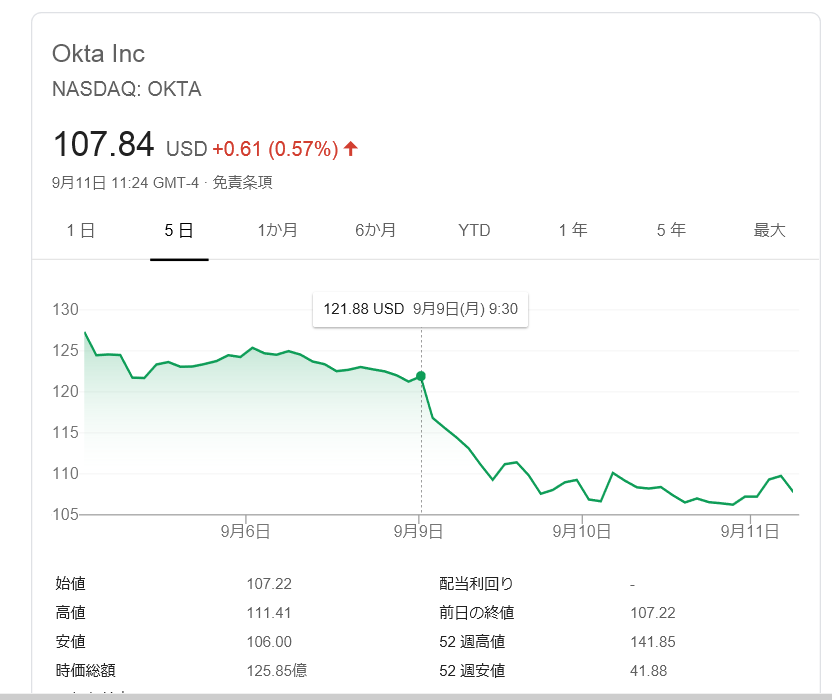Image resolution: width=832 pixels, height=700 pixels.
Task: Open the 6か月 chart tab
Action: click(x=375, y=231)
